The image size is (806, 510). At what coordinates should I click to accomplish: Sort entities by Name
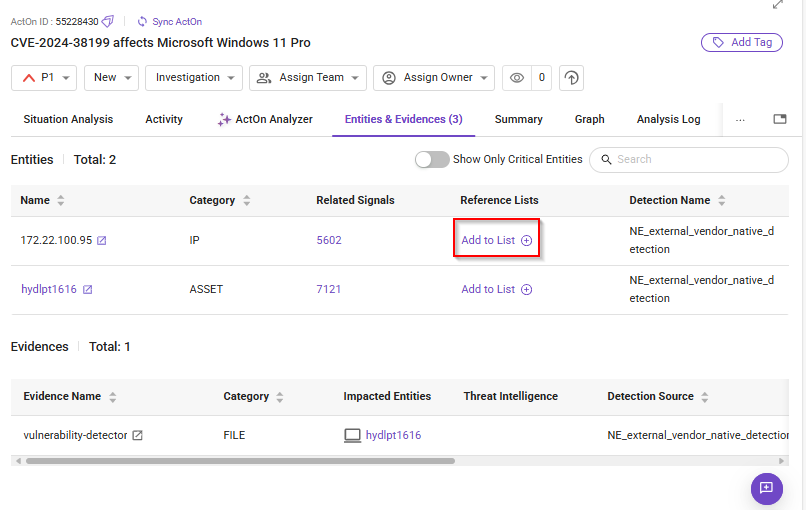click(x=61, y=200)
